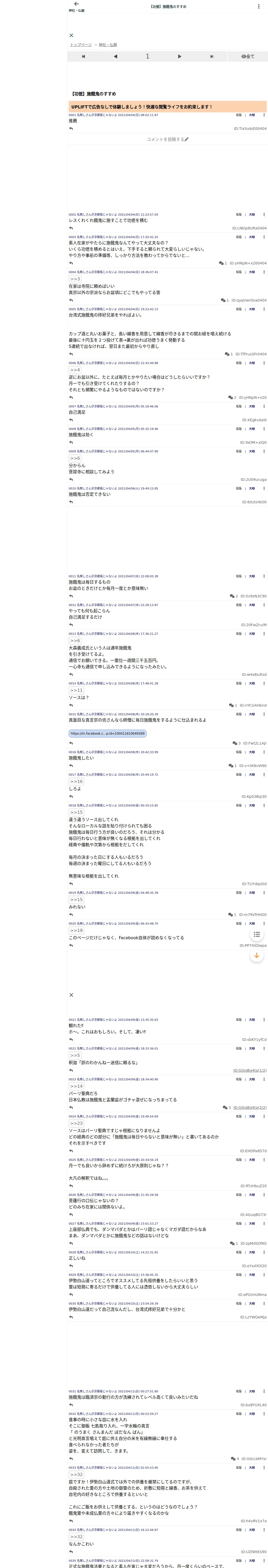Open kebab menu of post 0026

pos(264,1195)
